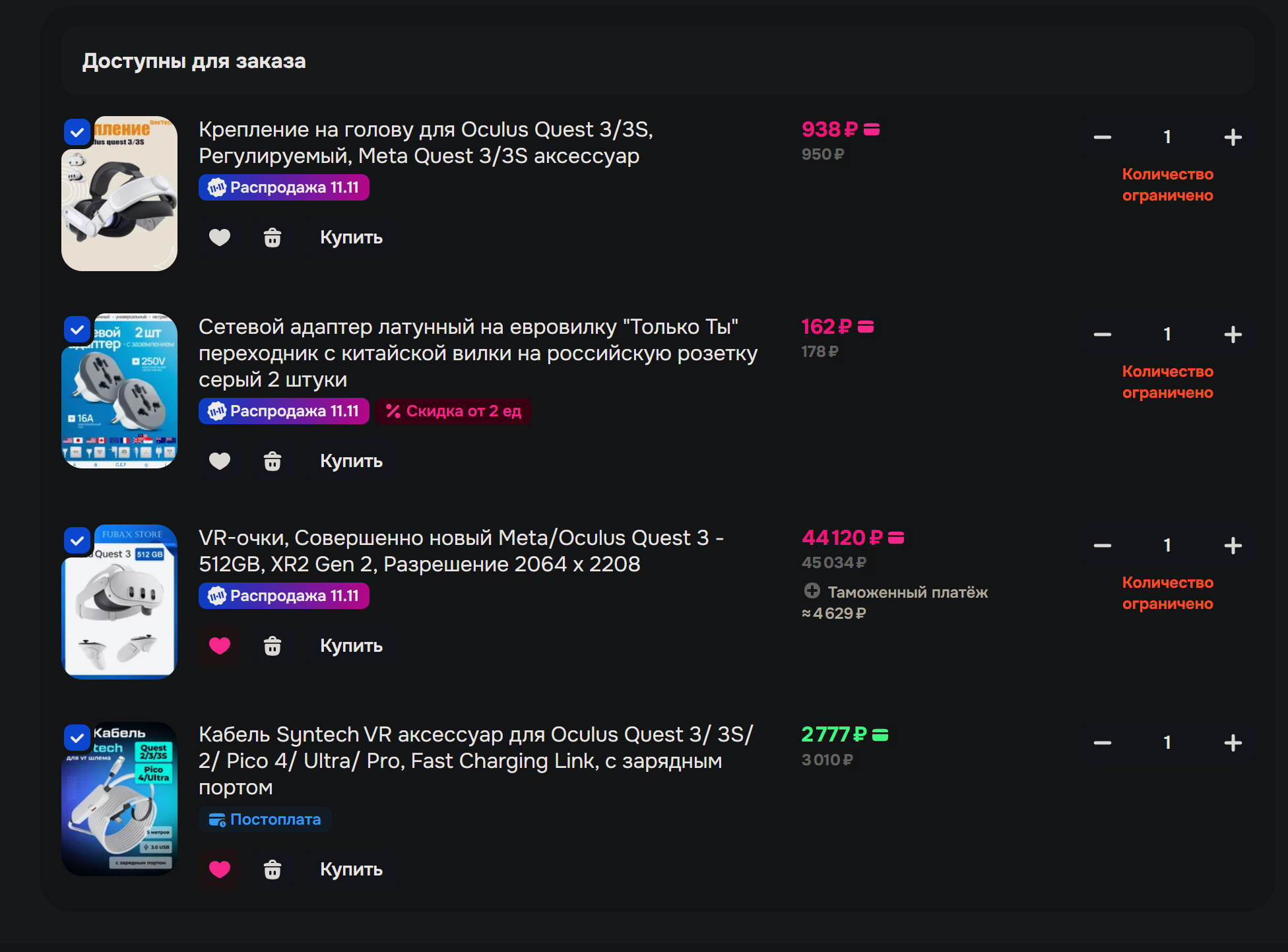Increase quantity of Syntech cable

point(1233,743)
